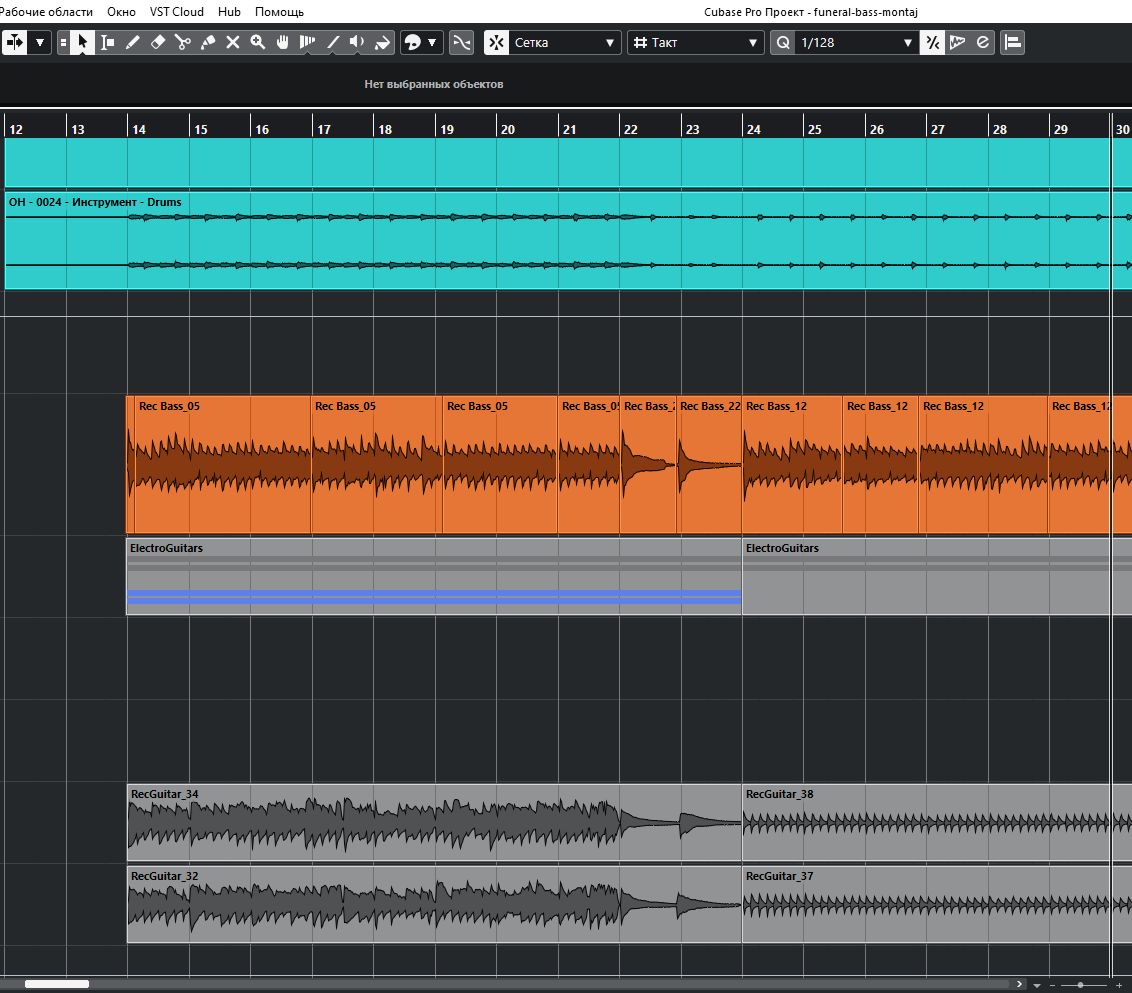Select the Play speaker tool
The height and width of the screenshot is (993, 1132).
(x=357, y=43)
